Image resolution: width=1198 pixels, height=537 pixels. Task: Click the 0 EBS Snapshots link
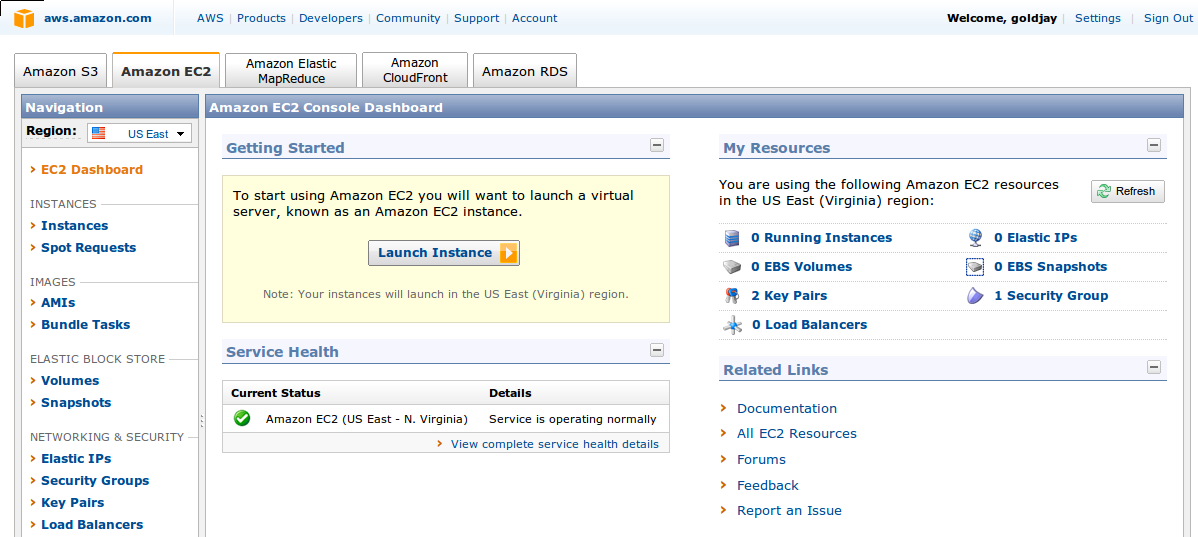point(1051,267)
